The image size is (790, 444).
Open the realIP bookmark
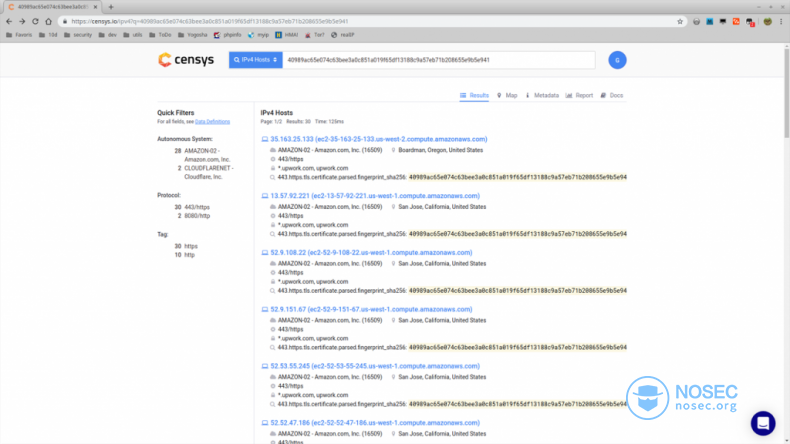(343, 35)
